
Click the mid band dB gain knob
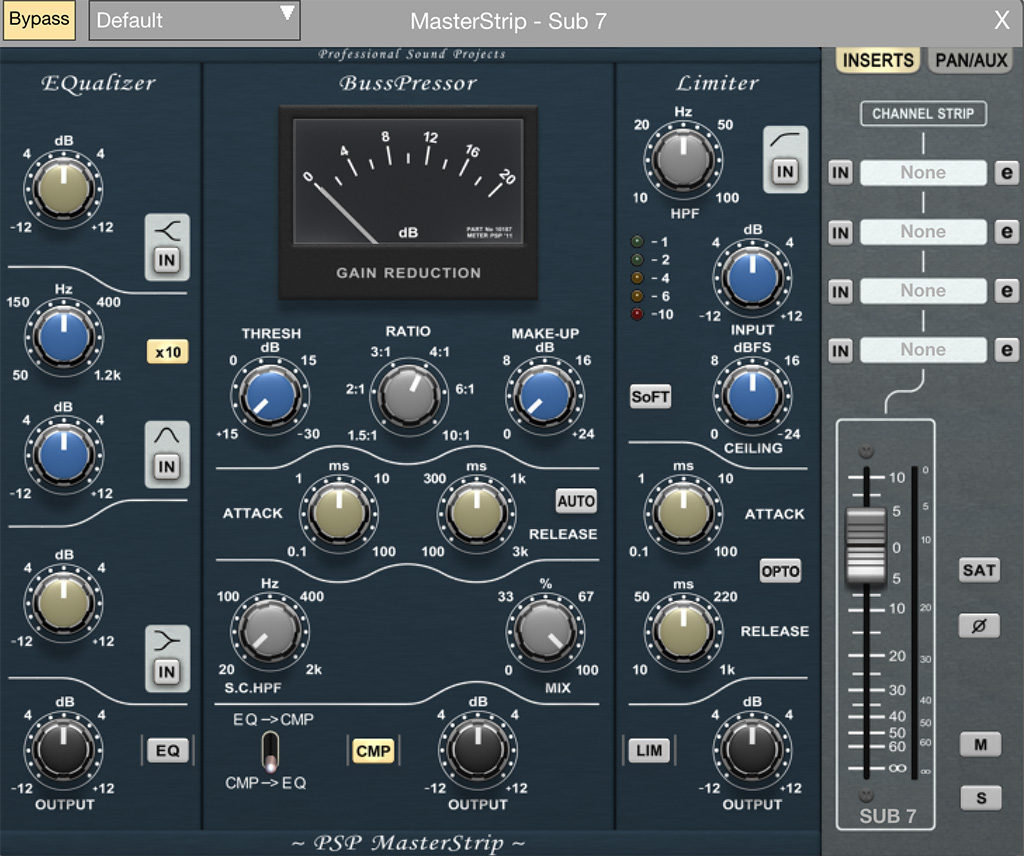[x=63, y=456]
